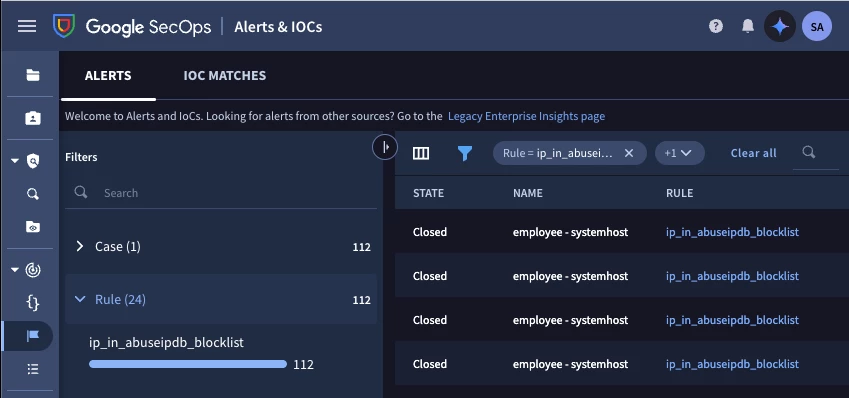Image resolution: width=849 pixels, height=398 pixels.
Task: Click the Alerts & IOCs page title
Action: tap(278, 27)
